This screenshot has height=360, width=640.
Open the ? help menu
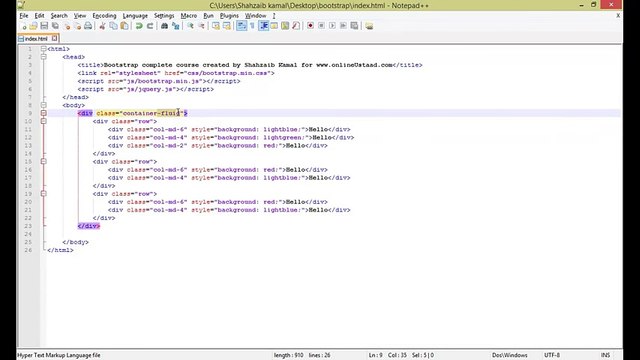pyautogui.click(x=274, y=16)
